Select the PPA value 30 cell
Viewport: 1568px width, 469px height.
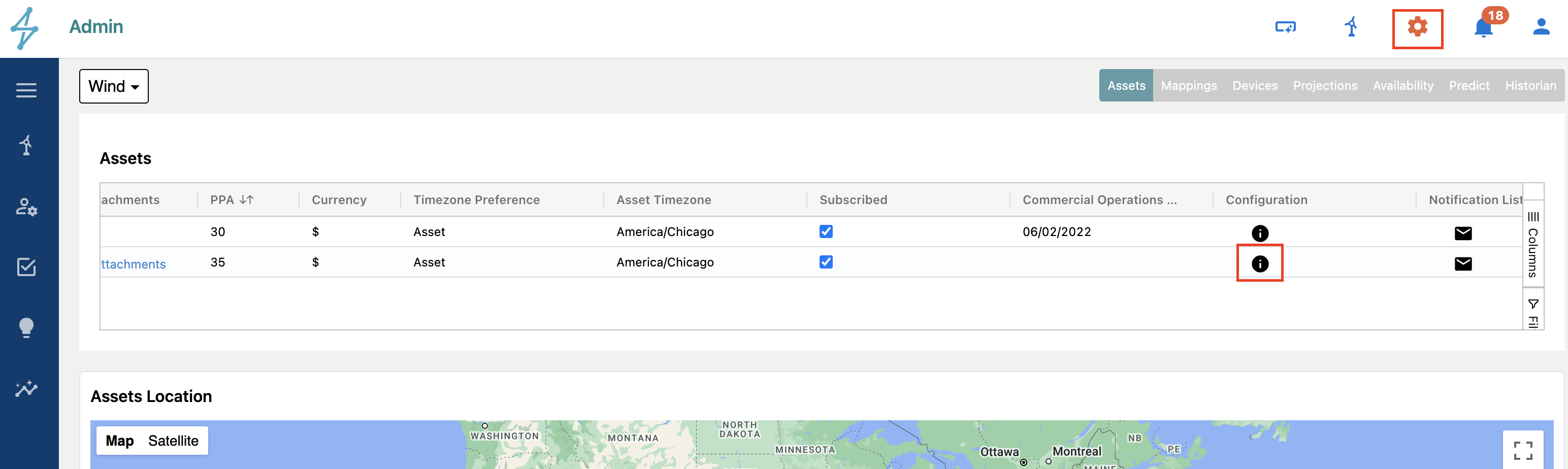pos(217,232)
